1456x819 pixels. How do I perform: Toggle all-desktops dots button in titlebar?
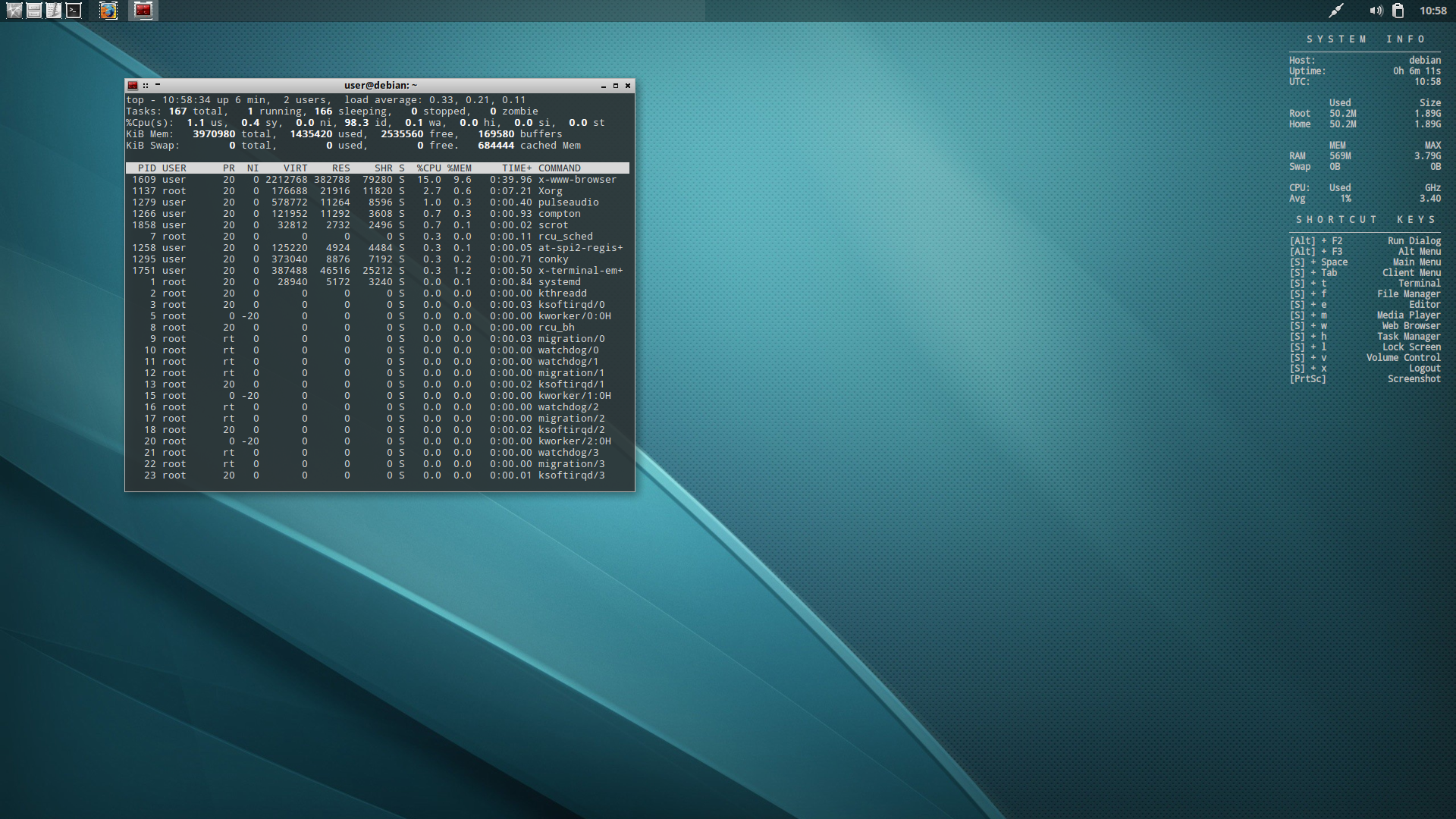click(x=146, y=86)
